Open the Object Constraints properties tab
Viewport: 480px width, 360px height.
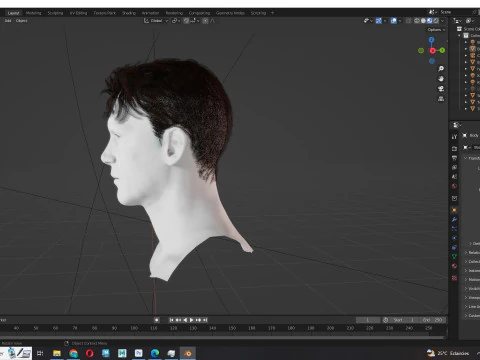(x=454, y=247)
